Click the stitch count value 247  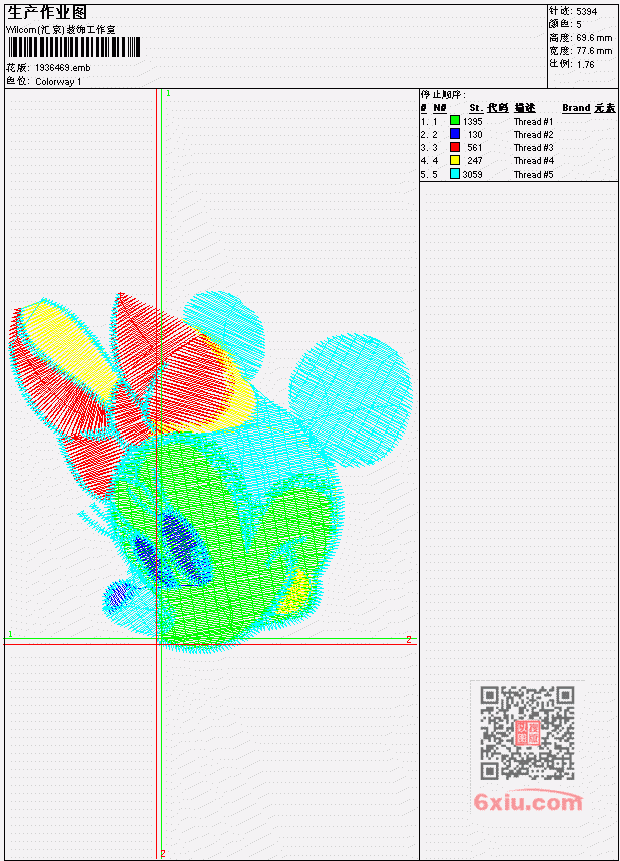click(474, 161)
